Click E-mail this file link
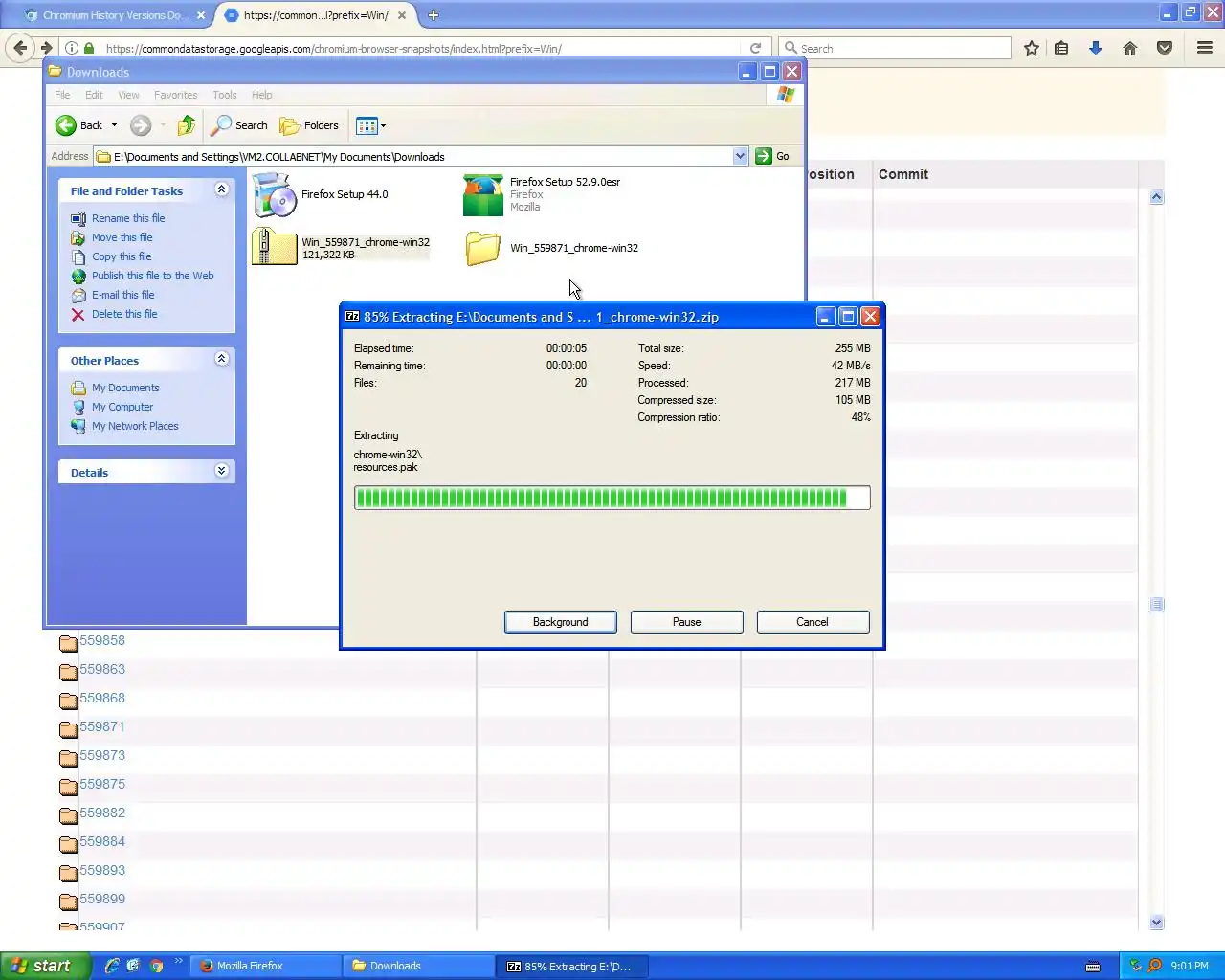1225x980 pixels. [123, 295]
